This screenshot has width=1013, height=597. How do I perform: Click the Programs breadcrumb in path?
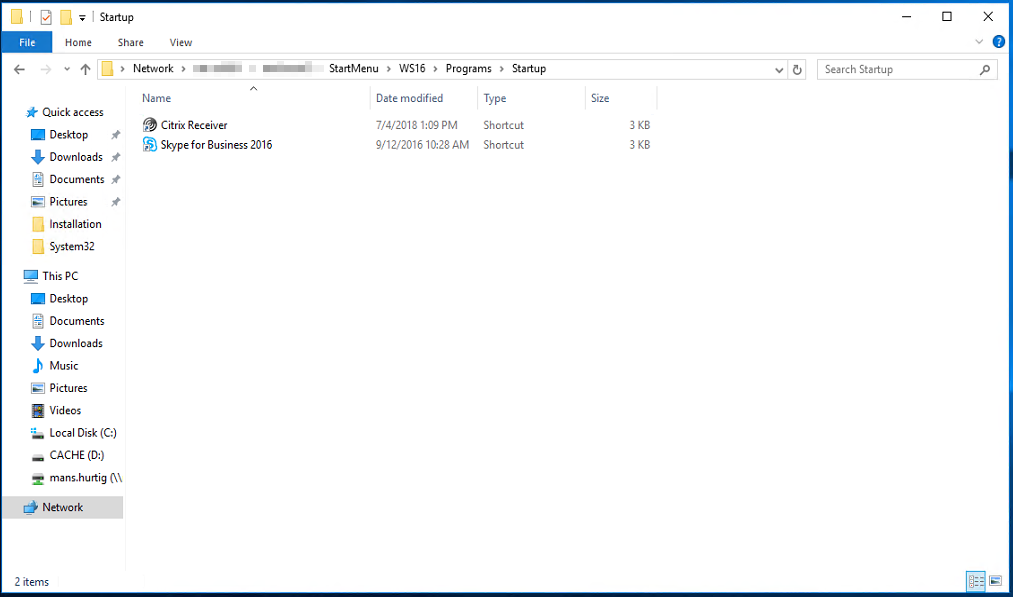468,69
